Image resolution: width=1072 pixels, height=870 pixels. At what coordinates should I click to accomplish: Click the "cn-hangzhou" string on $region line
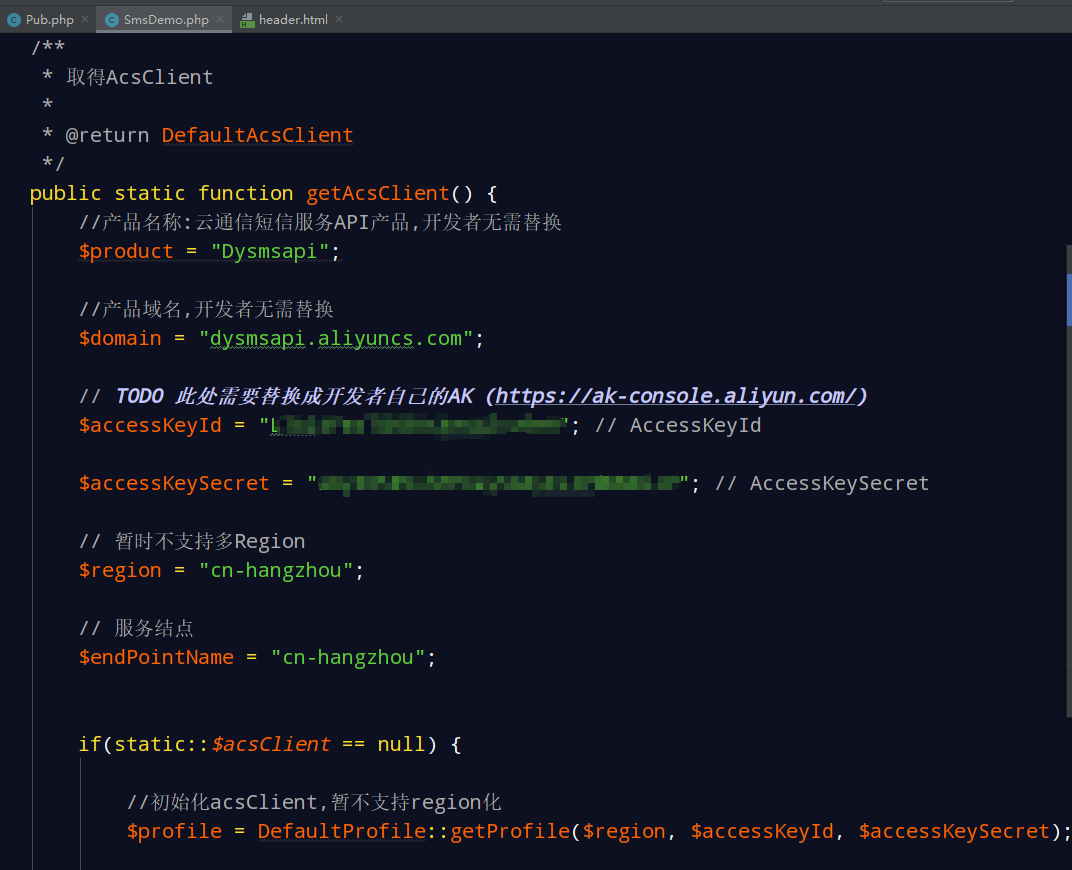pyautogui.click(x=276, y=570)
